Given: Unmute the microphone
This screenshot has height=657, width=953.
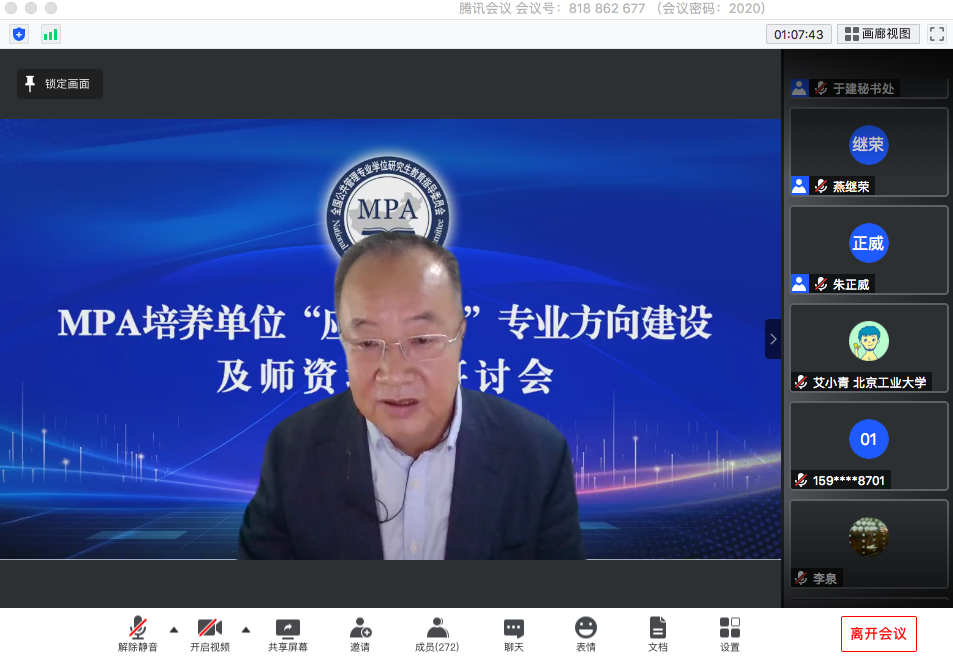Looking at the screenshot, I should 138,634.
